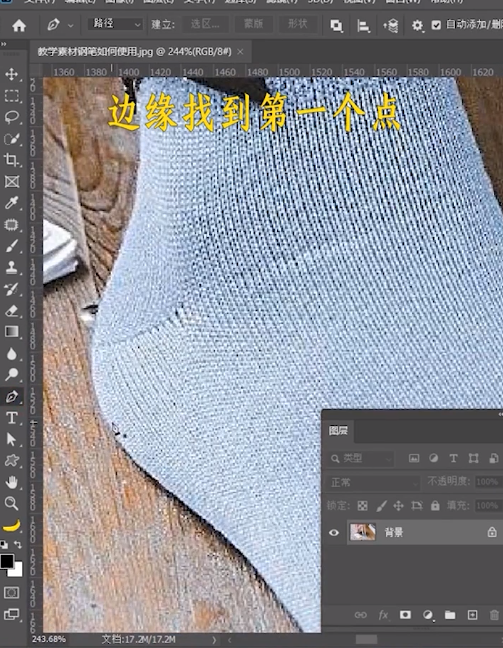Open path operations in options bar
Image resolution: width=503 pixels, height=648 pixels.
click(336, 26)
